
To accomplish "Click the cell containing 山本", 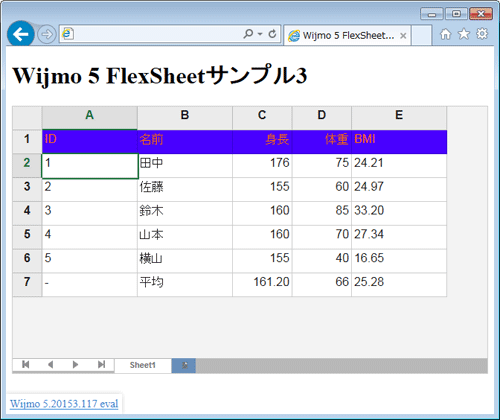I will pos(185,237).
